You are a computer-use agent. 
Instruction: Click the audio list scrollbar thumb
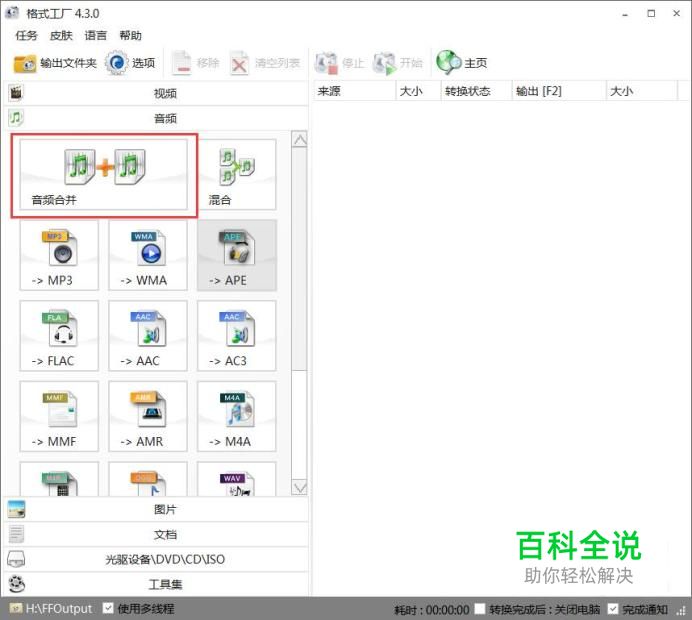300,259
